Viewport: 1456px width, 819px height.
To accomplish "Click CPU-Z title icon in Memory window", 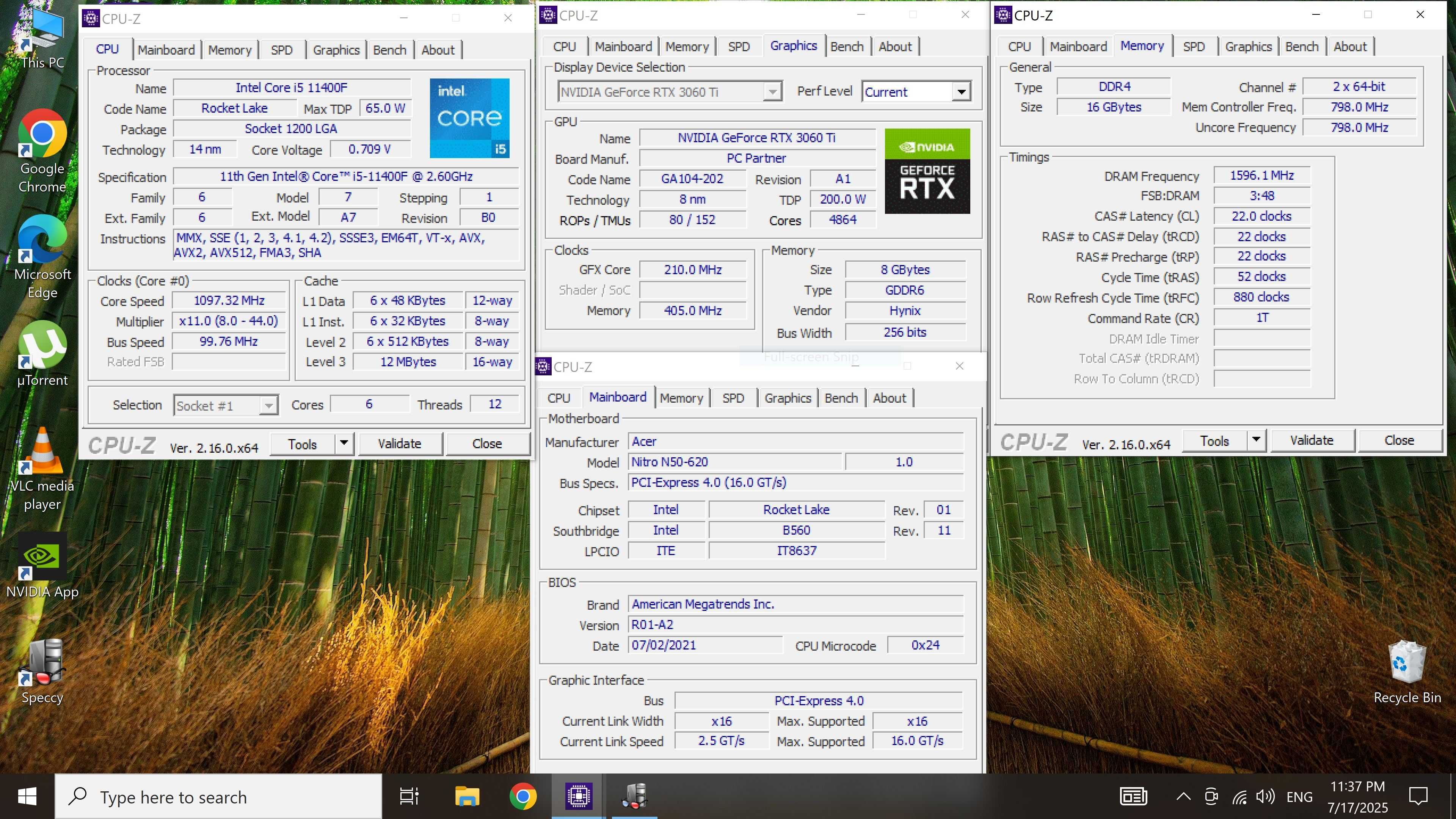I will (1003, 15).
